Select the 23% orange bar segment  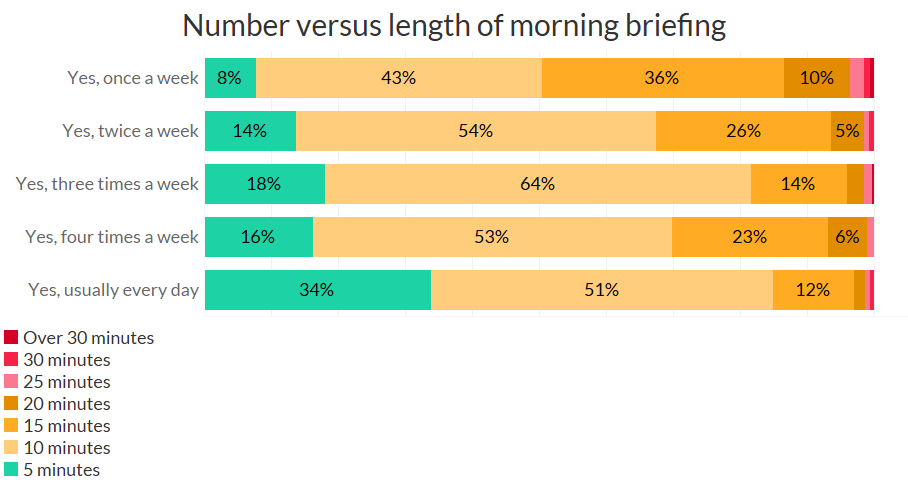[749, 237]
